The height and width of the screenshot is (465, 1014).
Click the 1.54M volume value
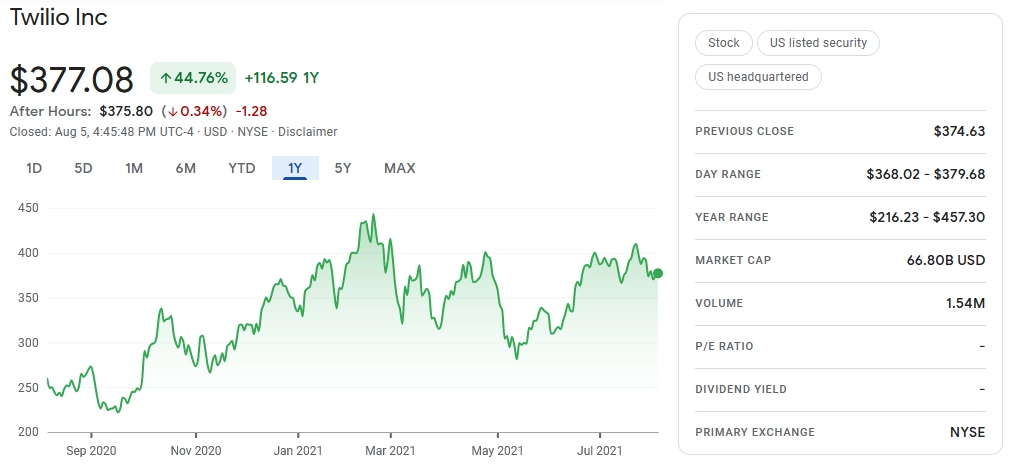tap(965, 303)
